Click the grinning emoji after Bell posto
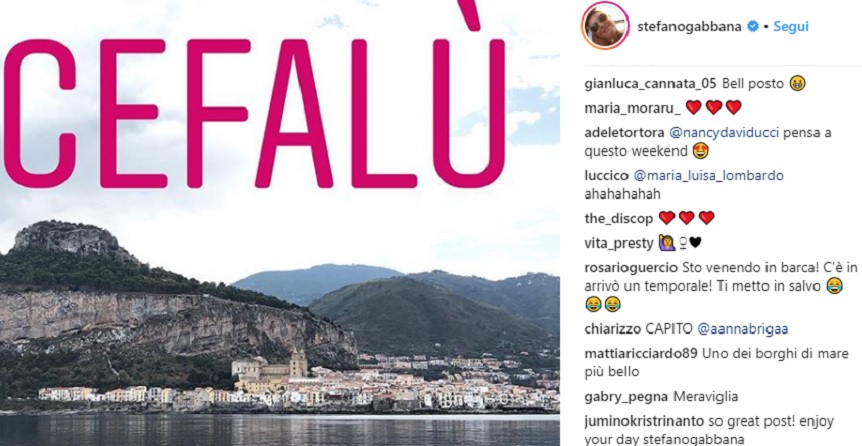The image size is (862, 446). click(797, 84)
